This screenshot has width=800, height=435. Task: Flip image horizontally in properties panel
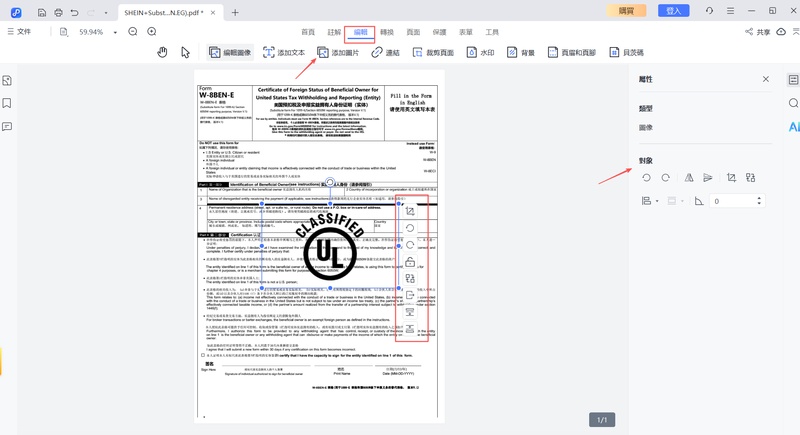click(689, 177)
